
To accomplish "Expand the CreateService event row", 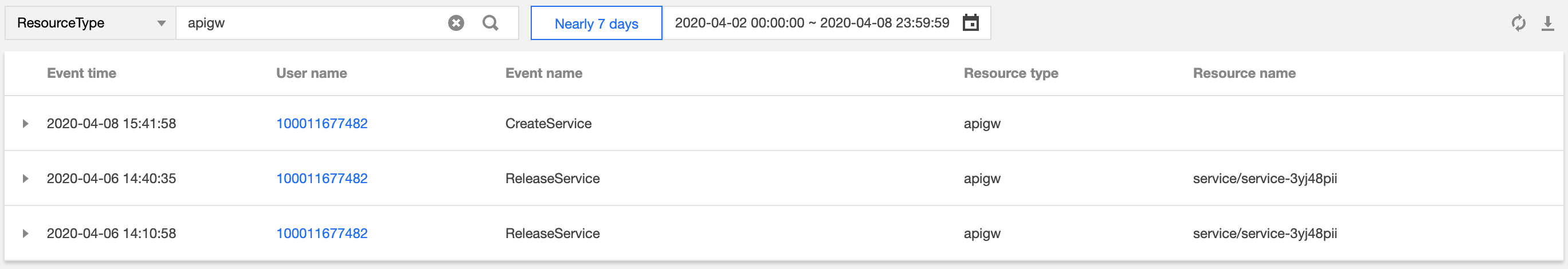I will pos(26,124).
